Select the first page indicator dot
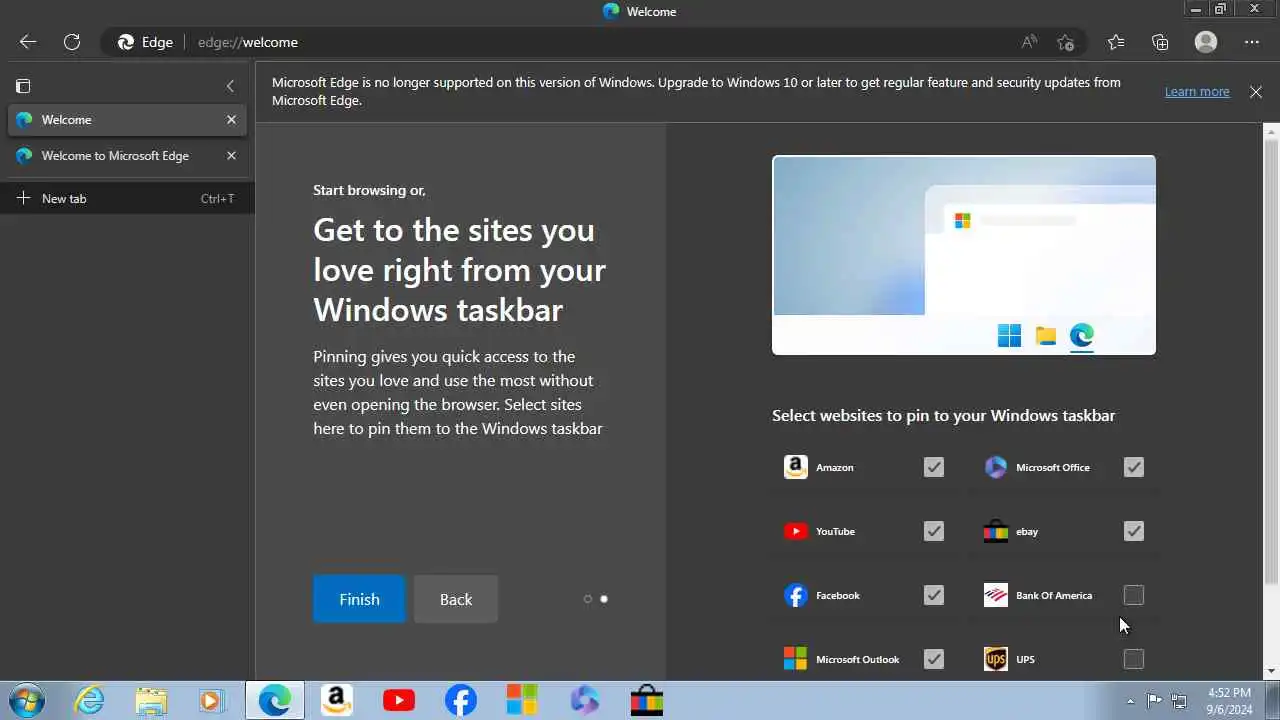1280x720 pixels. pyautogui.click(x=588, y=599)
